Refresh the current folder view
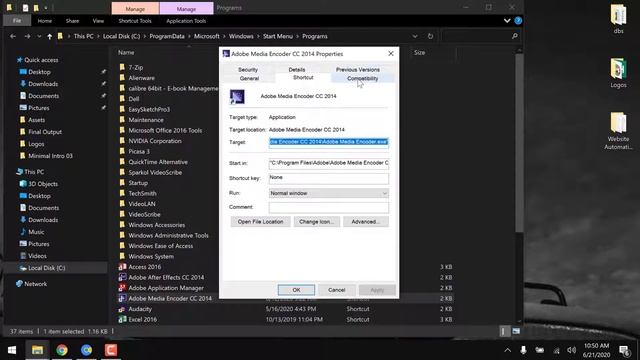Image resolution: width=640 pixels, height=360 pixels. point(430,36)
